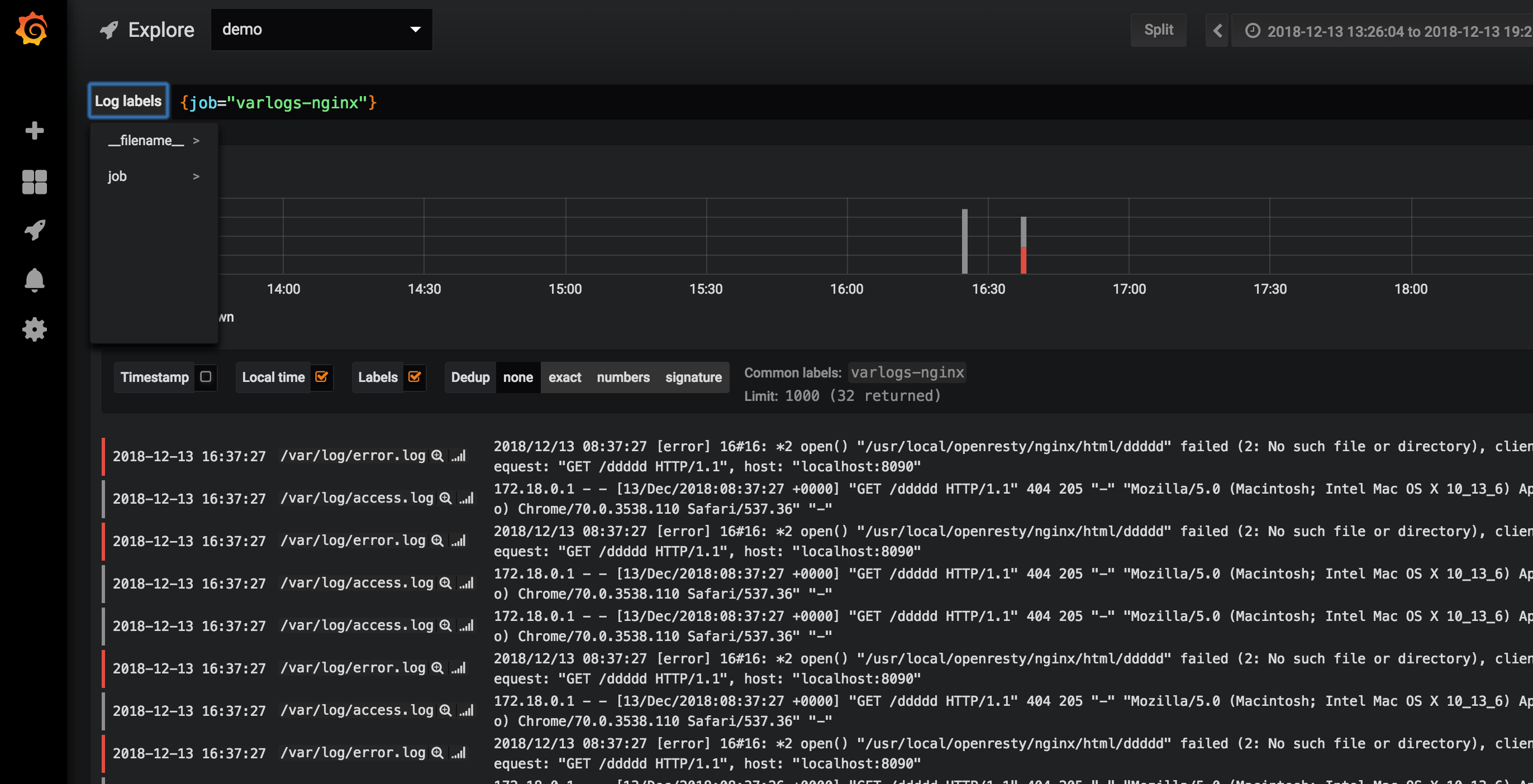Click the time range clock icon

(x=1252, y=30)
